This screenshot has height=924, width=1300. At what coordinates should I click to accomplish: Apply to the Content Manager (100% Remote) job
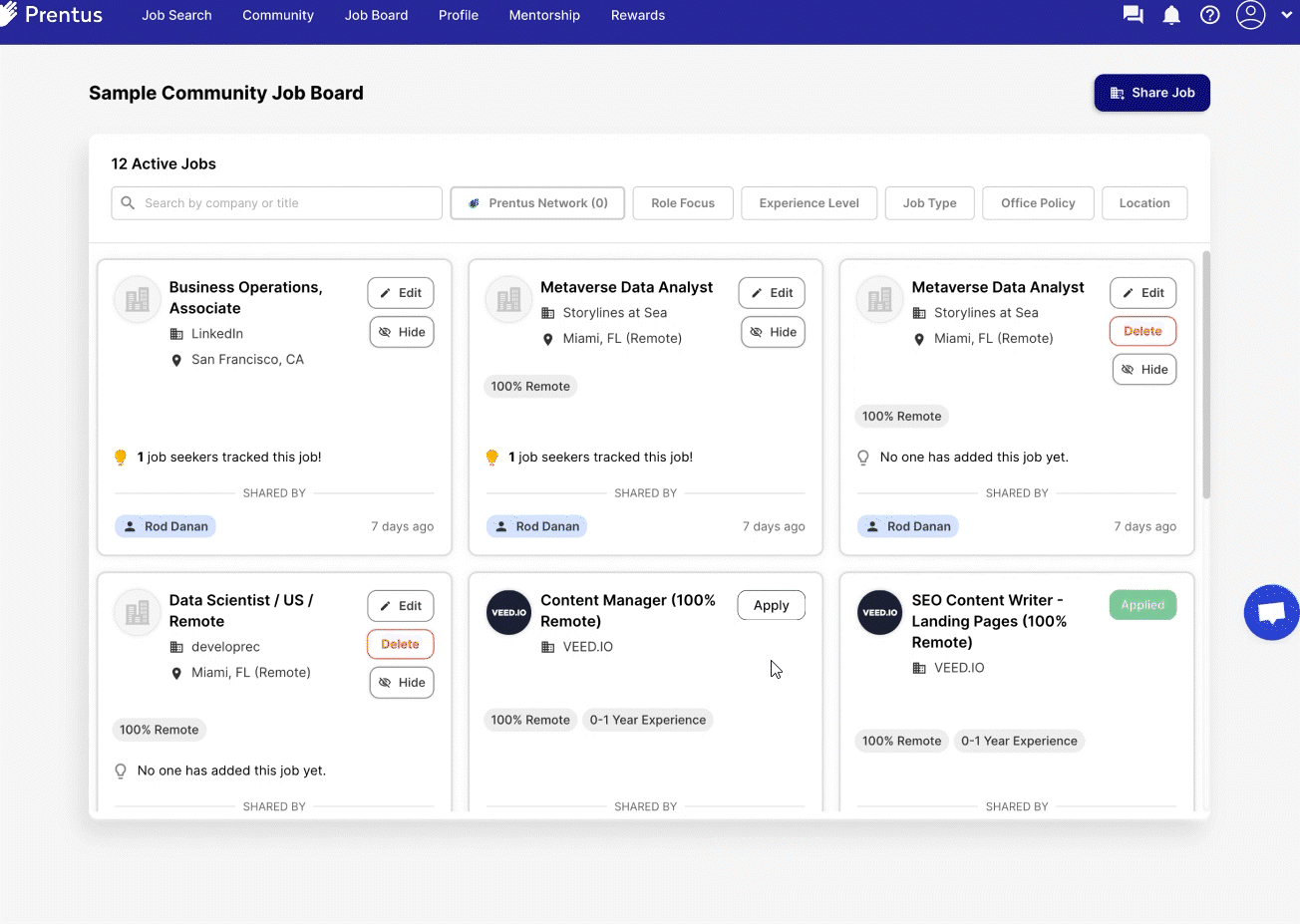(x=772, y=605)
